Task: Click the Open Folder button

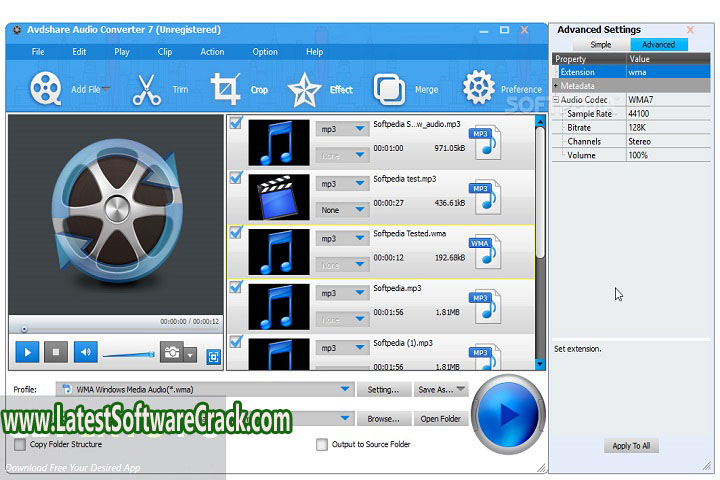Action: 440,418
